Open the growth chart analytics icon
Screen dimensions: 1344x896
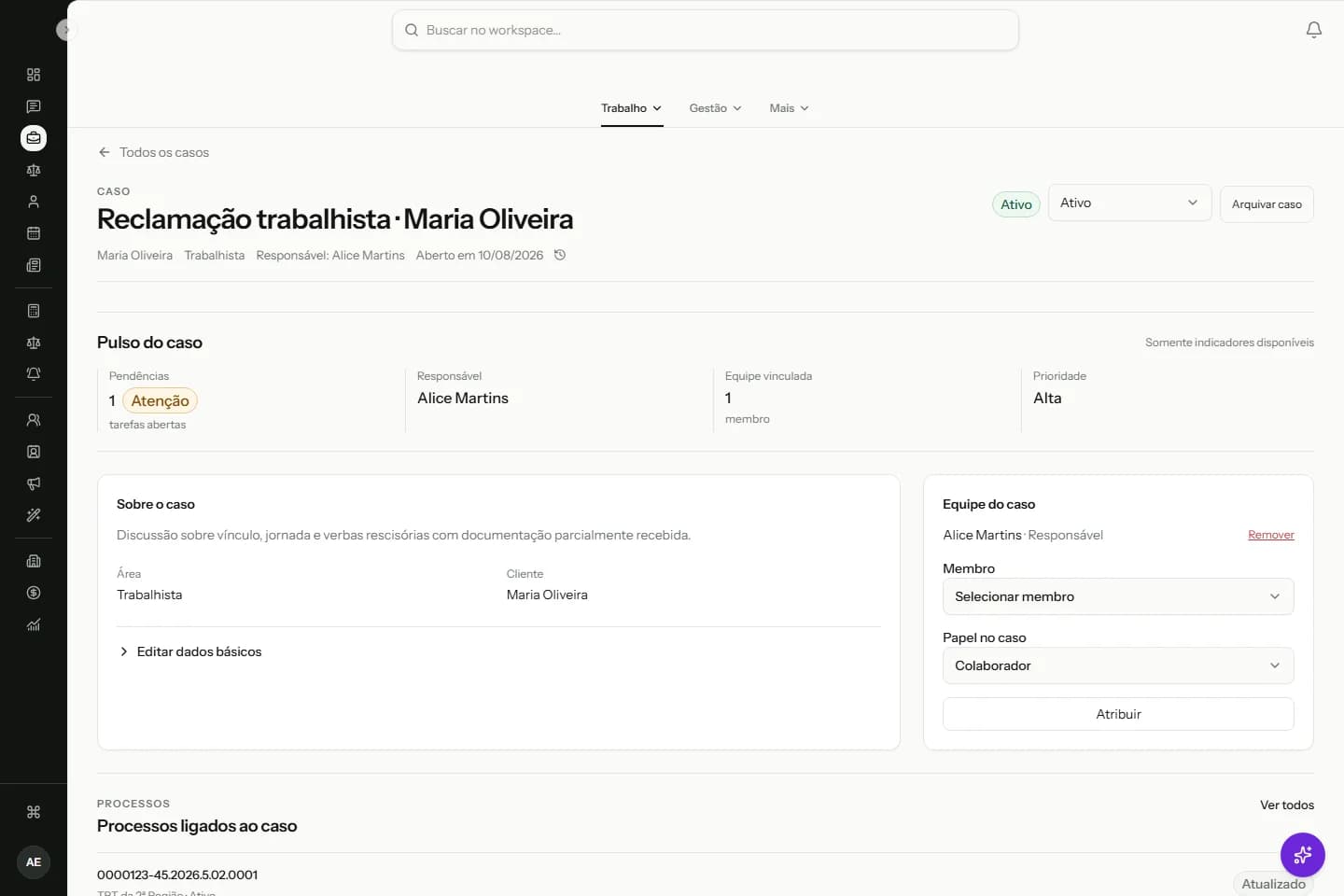pyautogui.click(x=34, y=624)
